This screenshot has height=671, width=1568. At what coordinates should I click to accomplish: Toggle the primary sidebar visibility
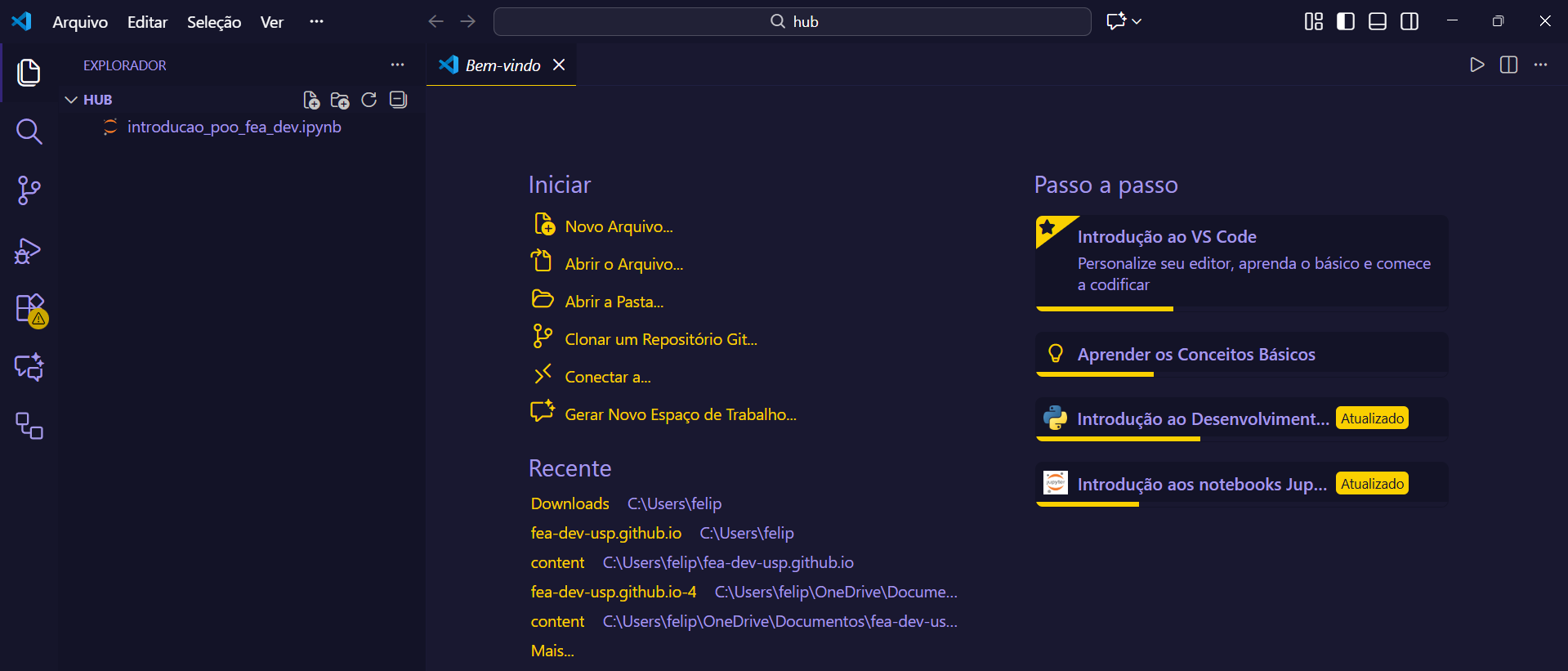point(1345,21)
